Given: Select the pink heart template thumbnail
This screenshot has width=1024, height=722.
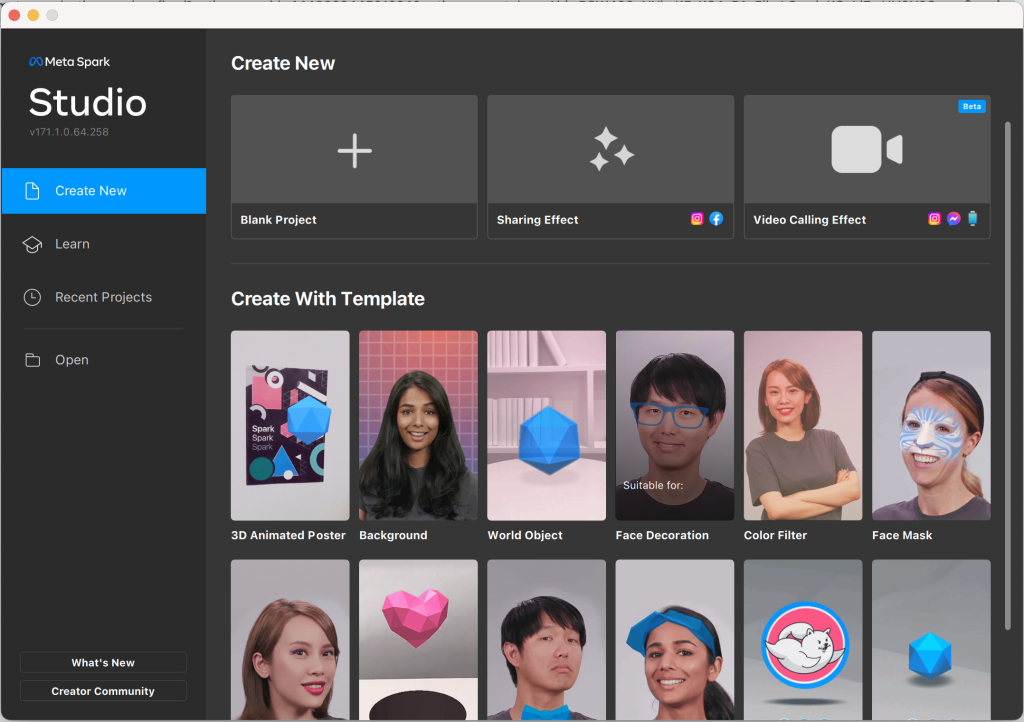Looking at the screenshot, I should [419, 640].
